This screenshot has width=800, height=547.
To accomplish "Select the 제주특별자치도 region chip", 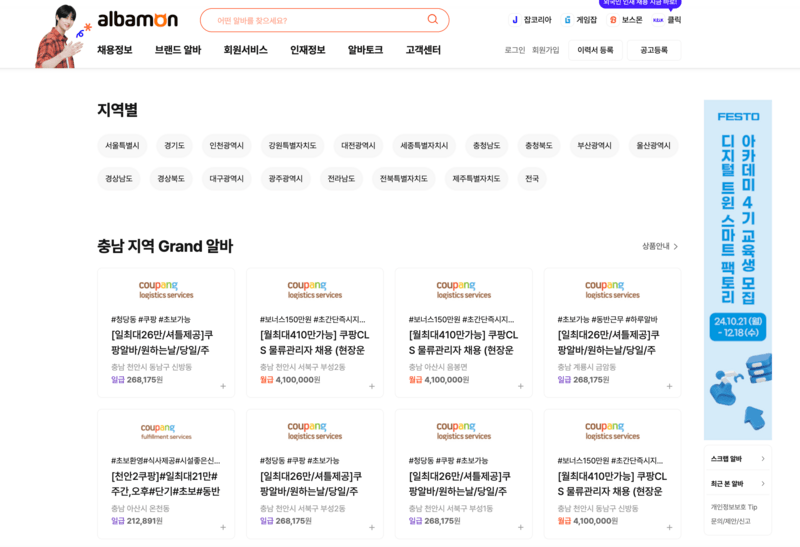I will click(477, 179).
